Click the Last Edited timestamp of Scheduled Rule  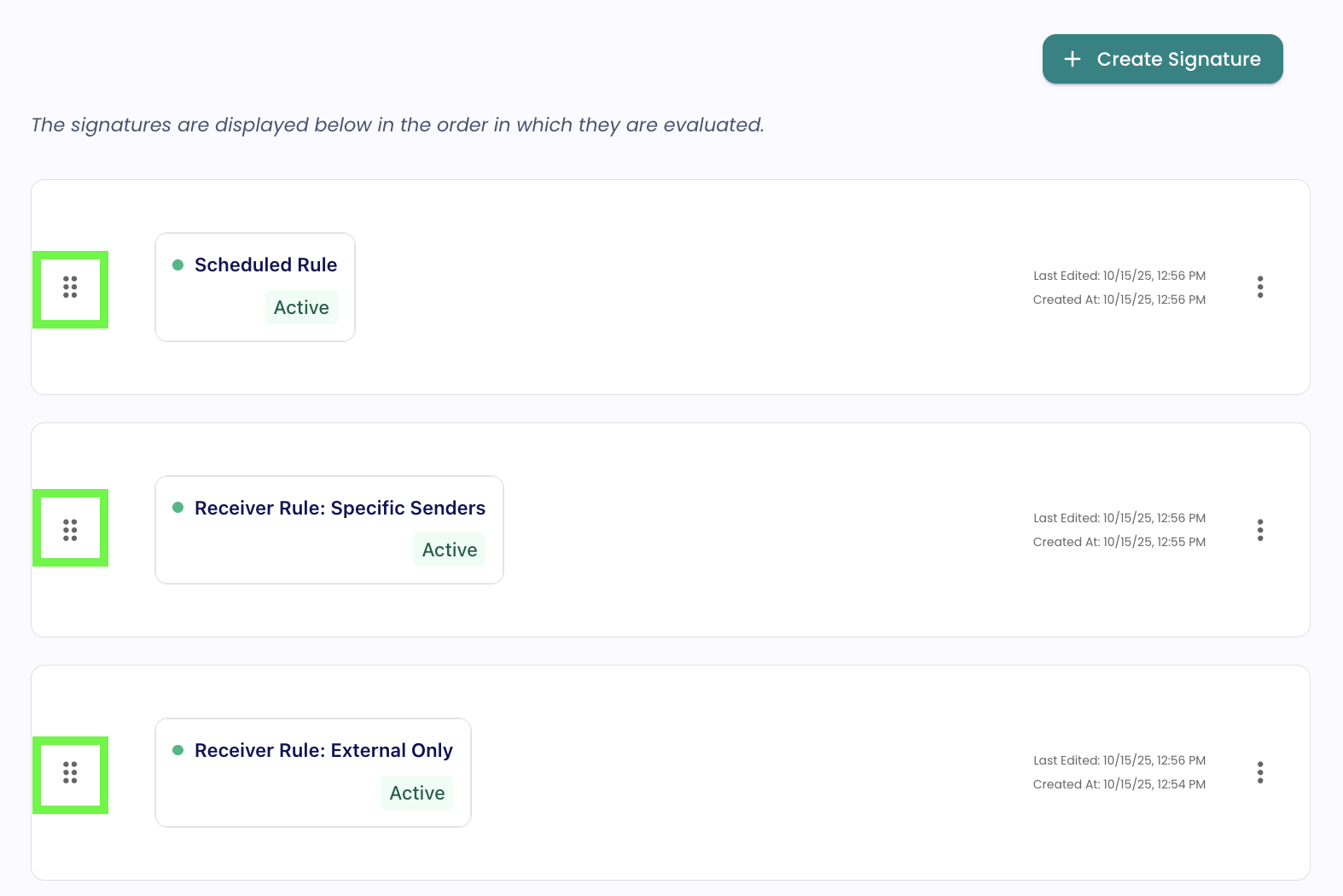point(1119,276)
